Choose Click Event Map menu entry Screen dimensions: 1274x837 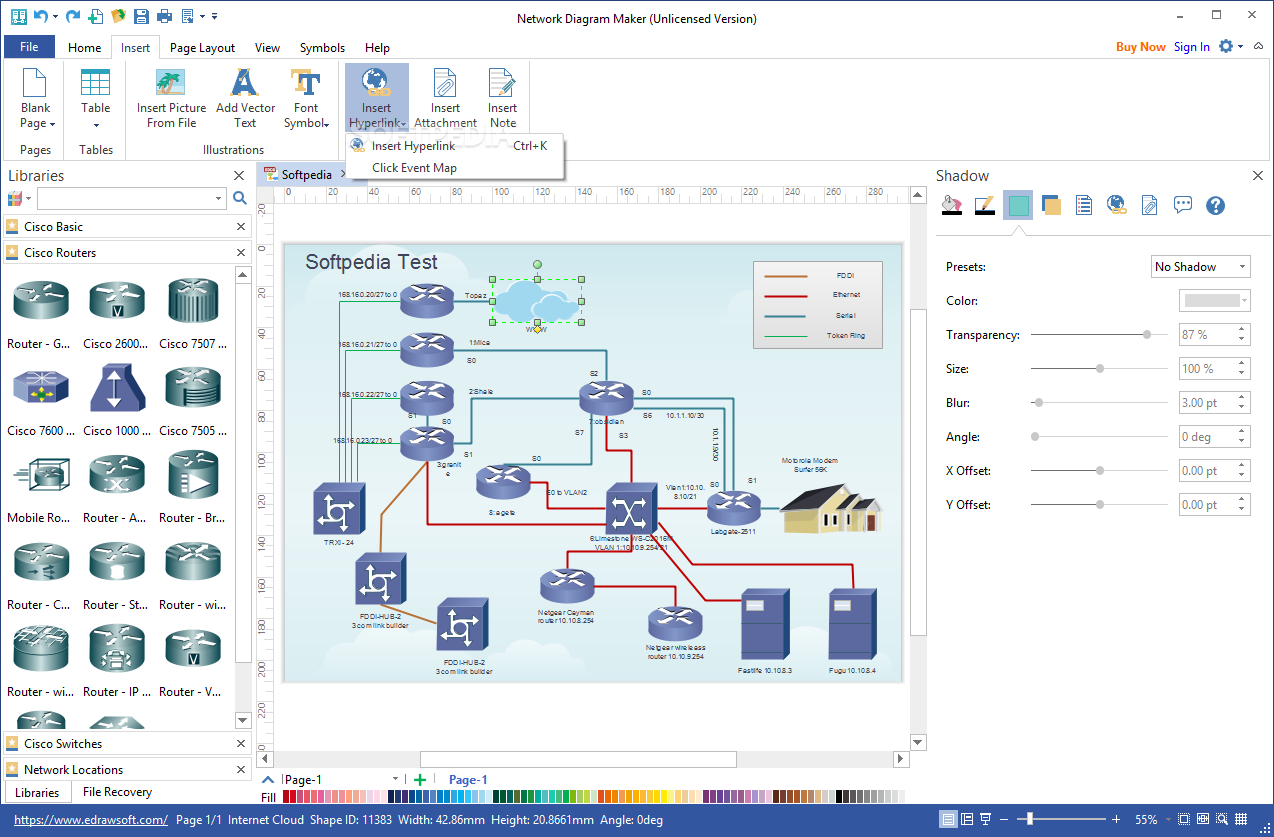click(x=455, y=168)
